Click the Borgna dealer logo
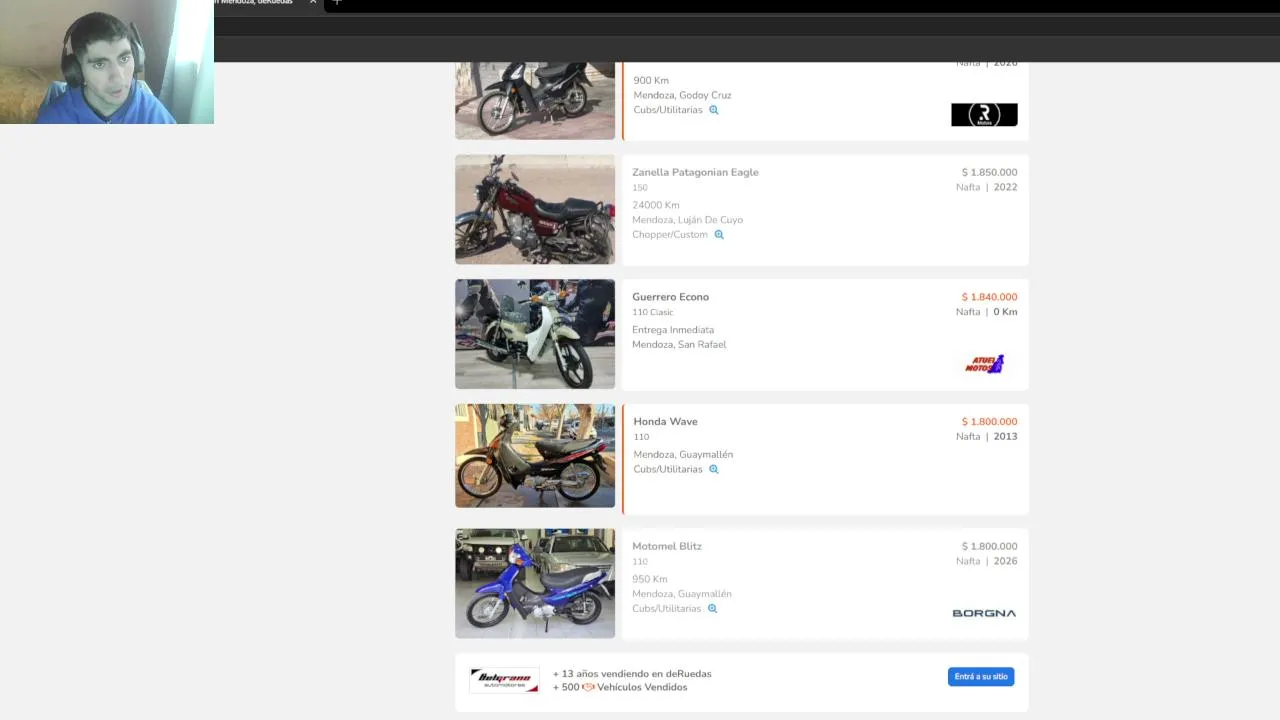Screen dimensions: 1280x720 click(984, 613)
